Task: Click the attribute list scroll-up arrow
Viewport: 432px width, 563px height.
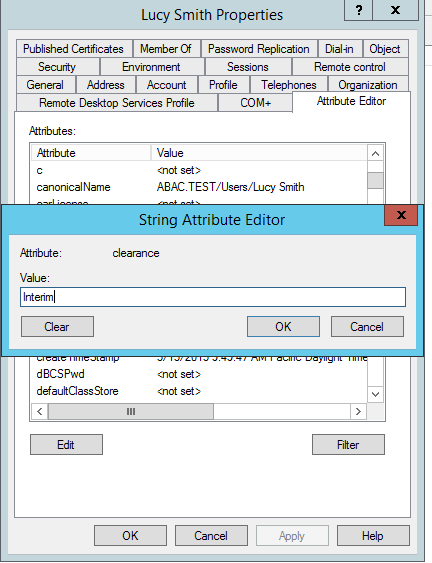Action: tap(375, 154)
